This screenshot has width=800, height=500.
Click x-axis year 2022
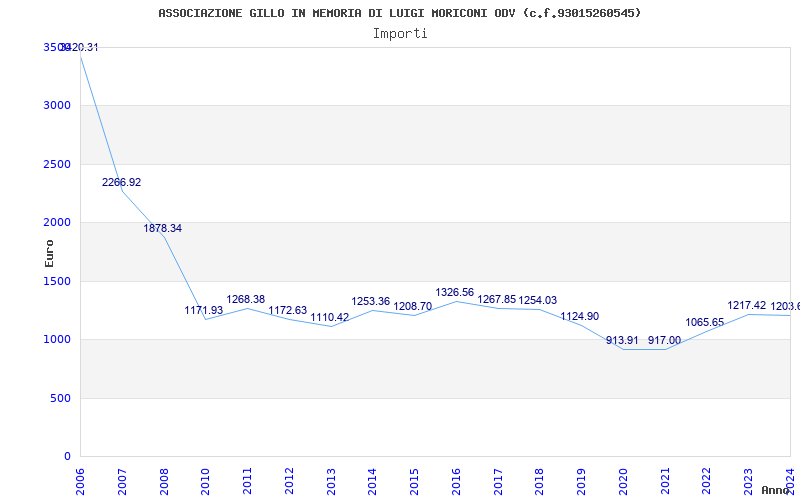(707, 482)
